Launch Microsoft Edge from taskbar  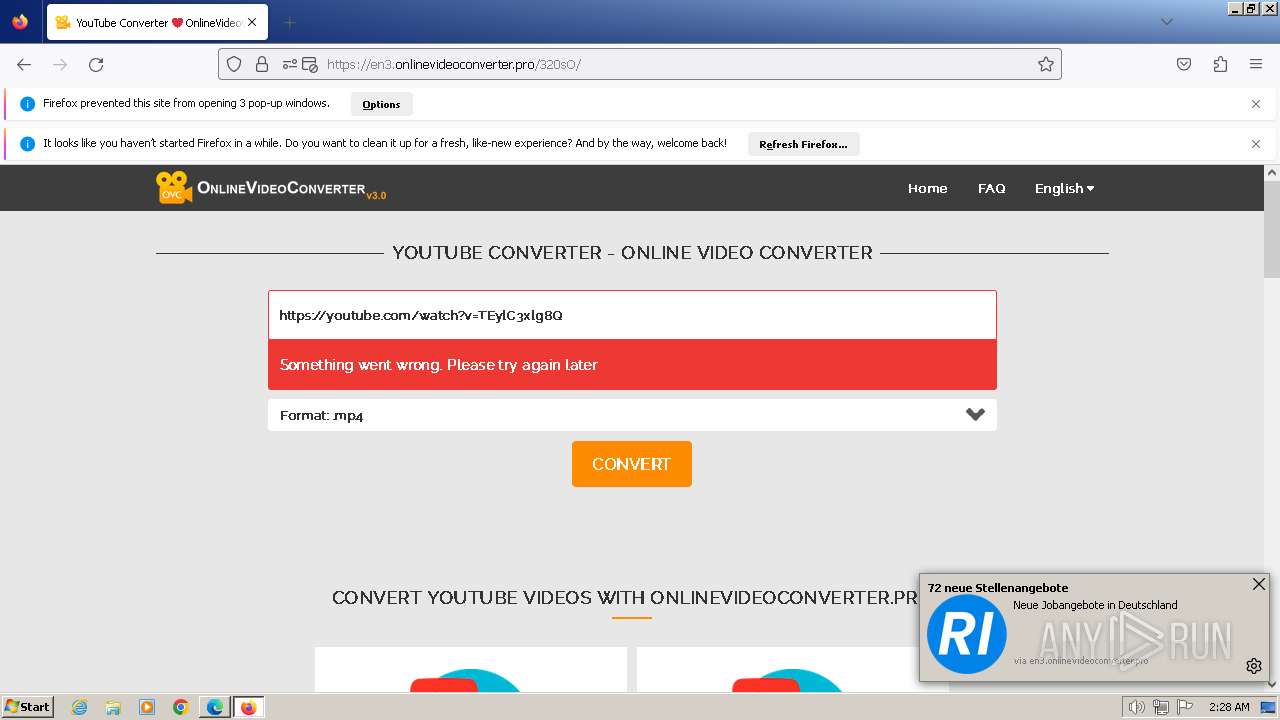pyautogui.click(x=215, y=707)
